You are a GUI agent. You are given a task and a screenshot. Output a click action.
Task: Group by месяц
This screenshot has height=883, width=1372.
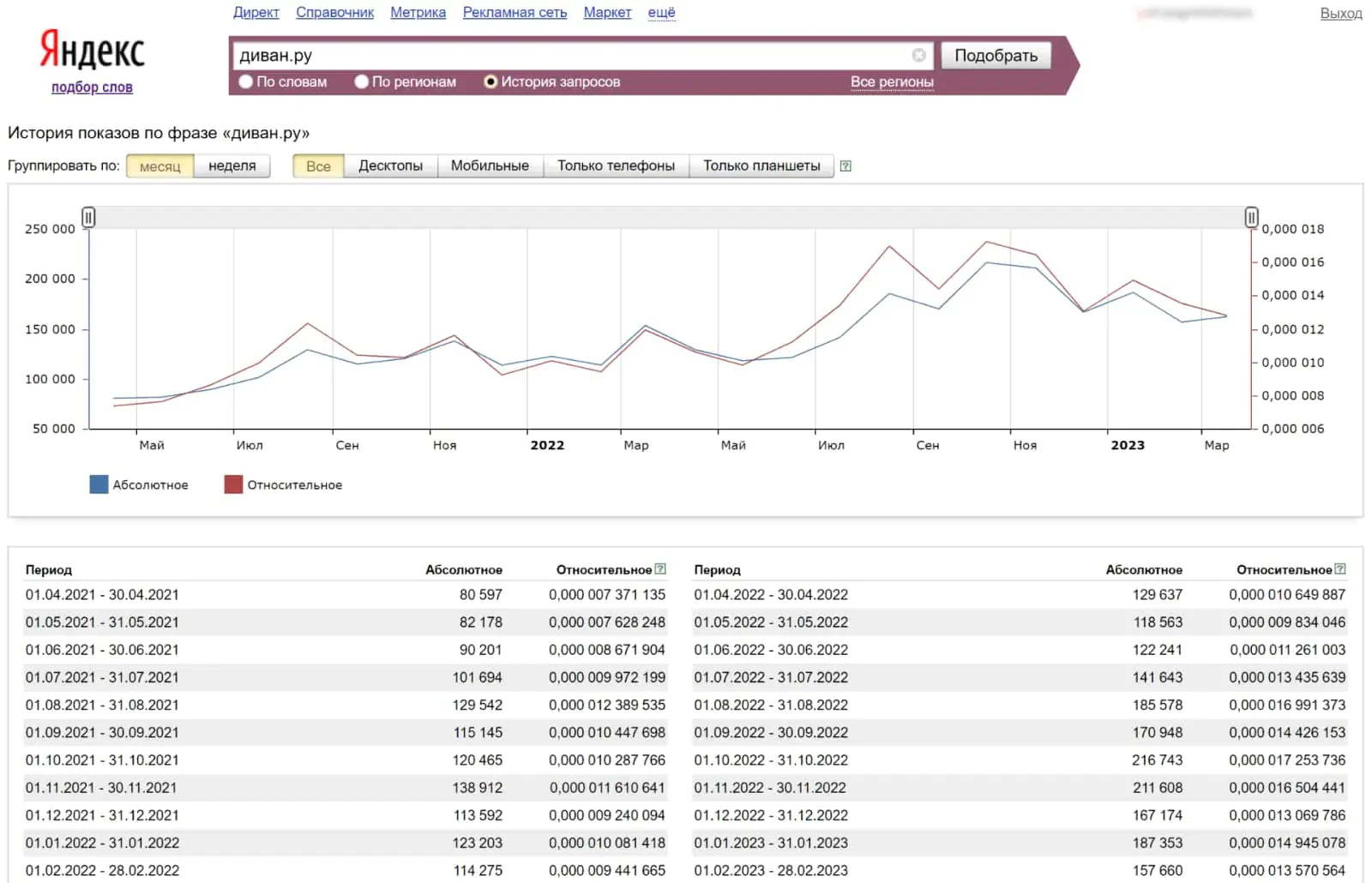coord(160,166)
